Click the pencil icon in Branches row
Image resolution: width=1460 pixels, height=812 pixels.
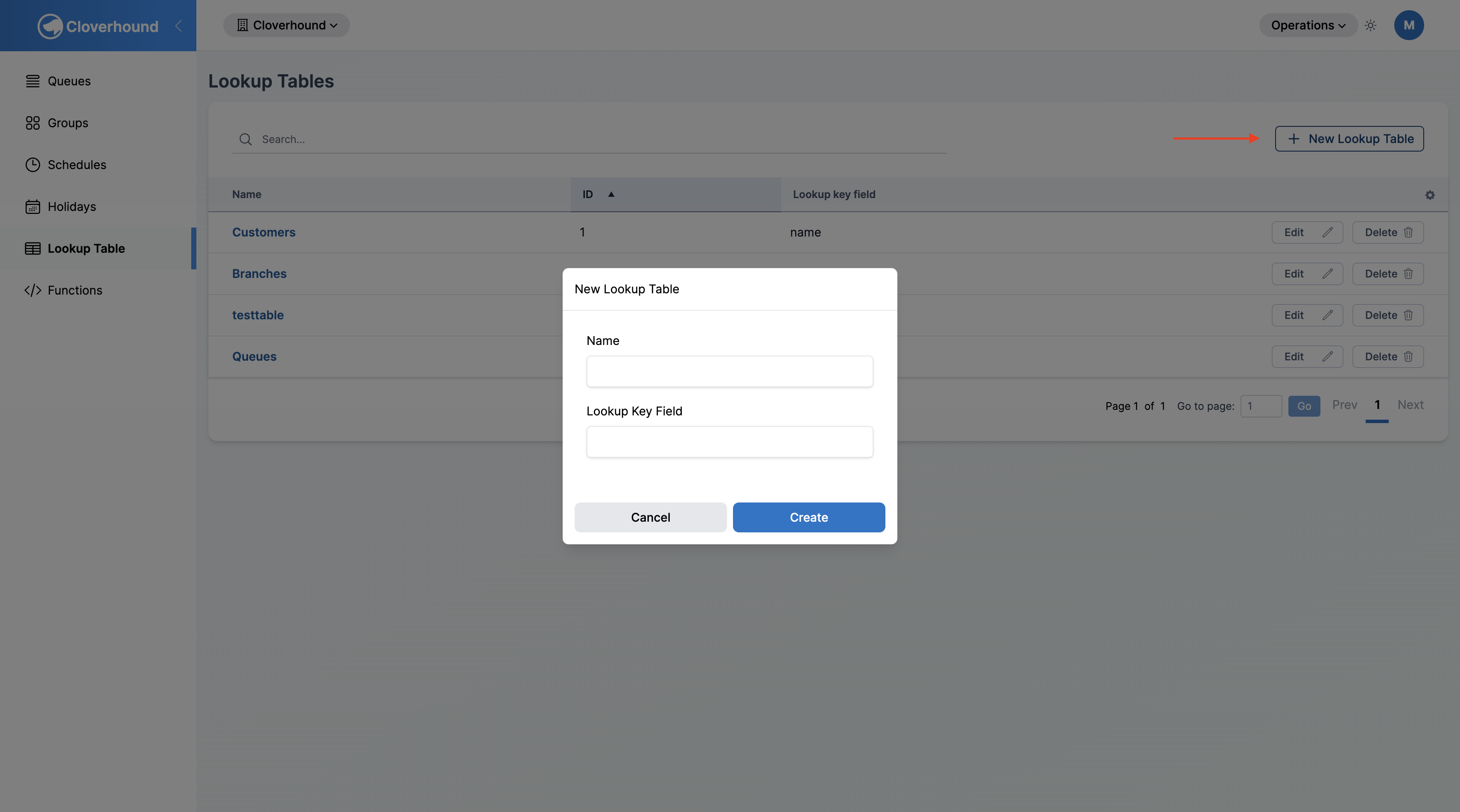(1327, 274)
